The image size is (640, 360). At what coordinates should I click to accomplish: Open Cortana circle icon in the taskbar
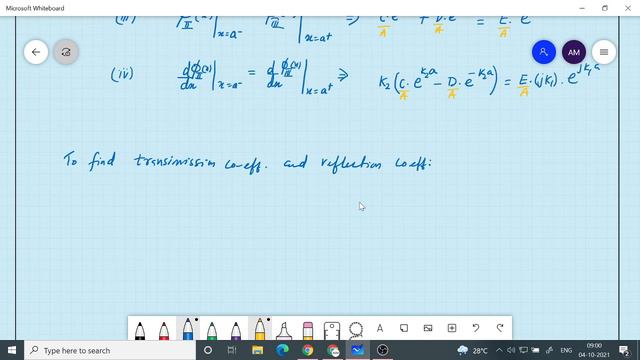(208, 350)
